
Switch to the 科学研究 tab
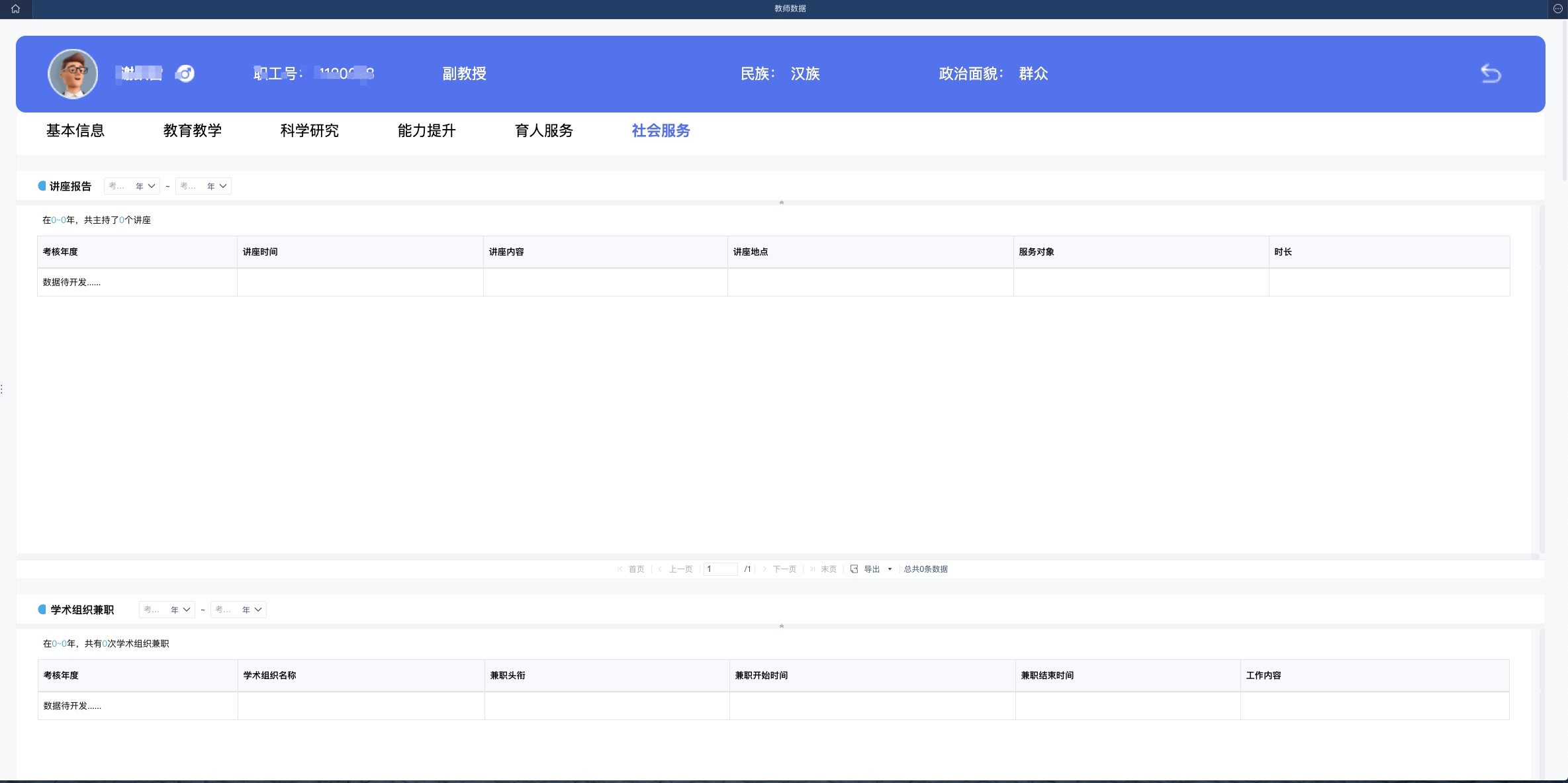click(309, 130)
